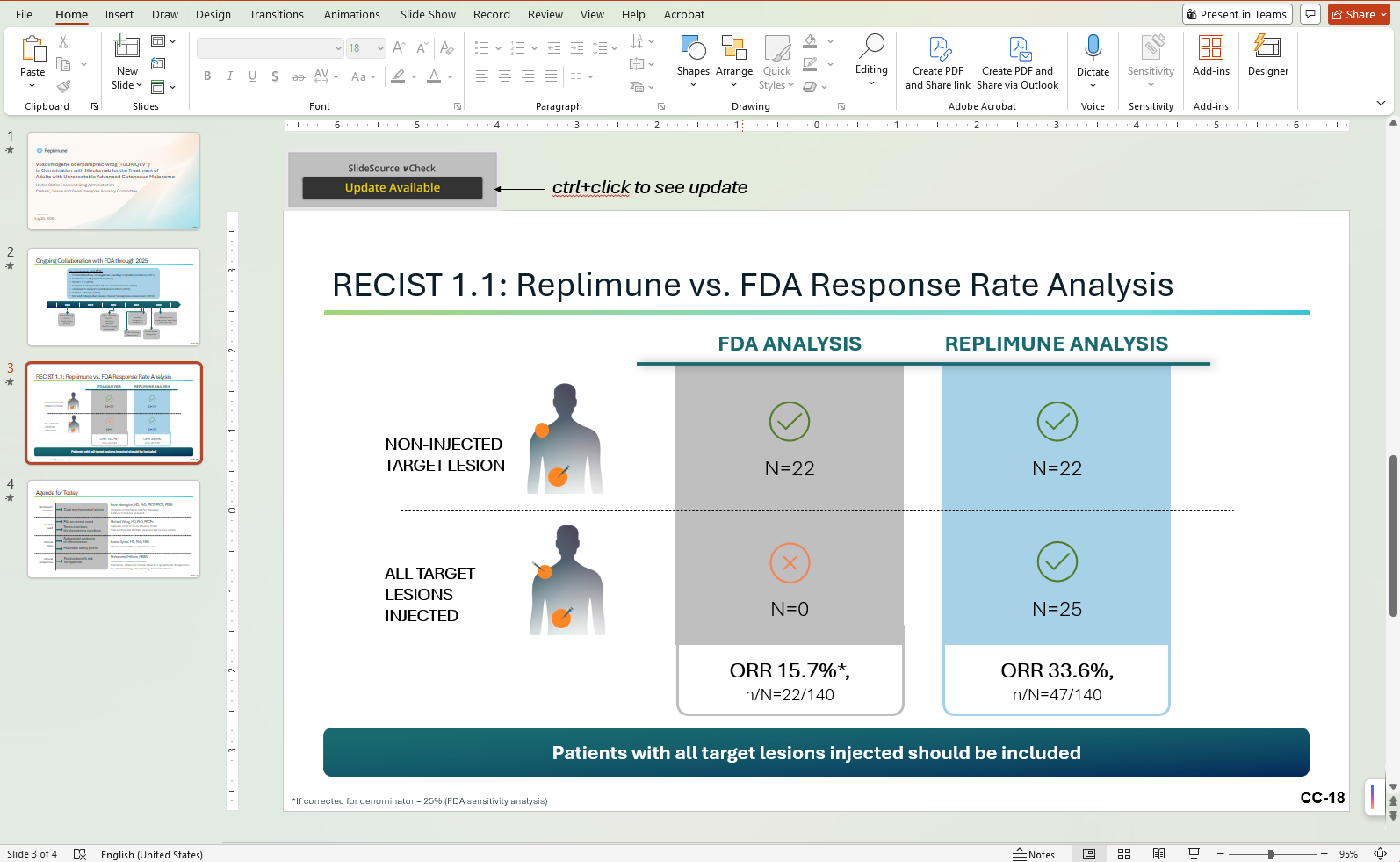Apply the red font color swatch
The image size is (1400, 862).
click(x=434, y=76)
